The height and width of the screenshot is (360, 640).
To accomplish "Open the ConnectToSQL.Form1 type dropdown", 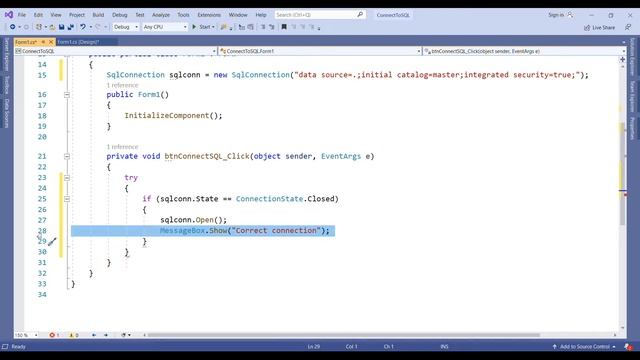I will tap(320, 51).
